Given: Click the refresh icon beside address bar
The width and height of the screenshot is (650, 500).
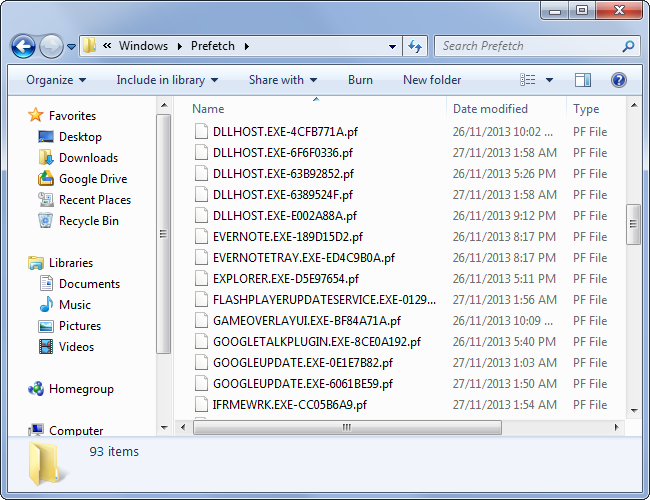Looking at the screenshot, I should 415,46.
